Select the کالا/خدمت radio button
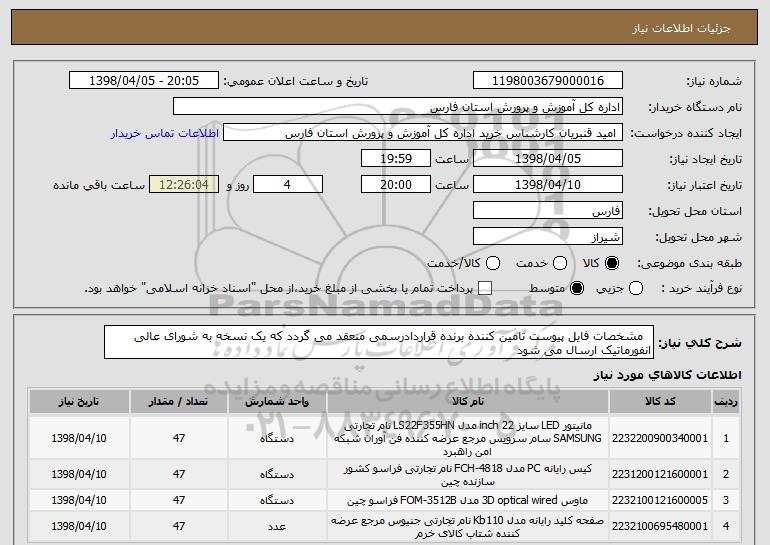Image resolution: width=770 pixels, height=545 pixels. (x=493, y=263)
